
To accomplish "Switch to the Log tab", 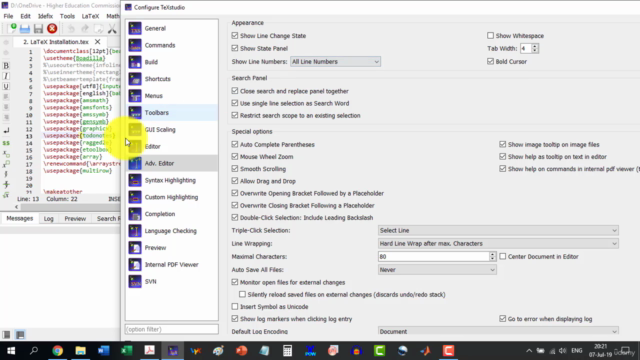I will coord(49,219).
